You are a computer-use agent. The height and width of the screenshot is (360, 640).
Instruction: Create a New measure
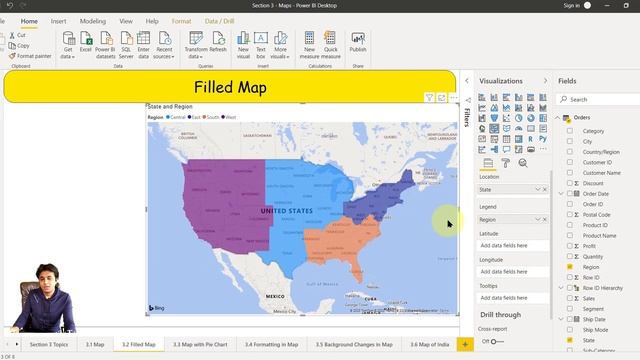pyautogui.click(x=309, y=45)
